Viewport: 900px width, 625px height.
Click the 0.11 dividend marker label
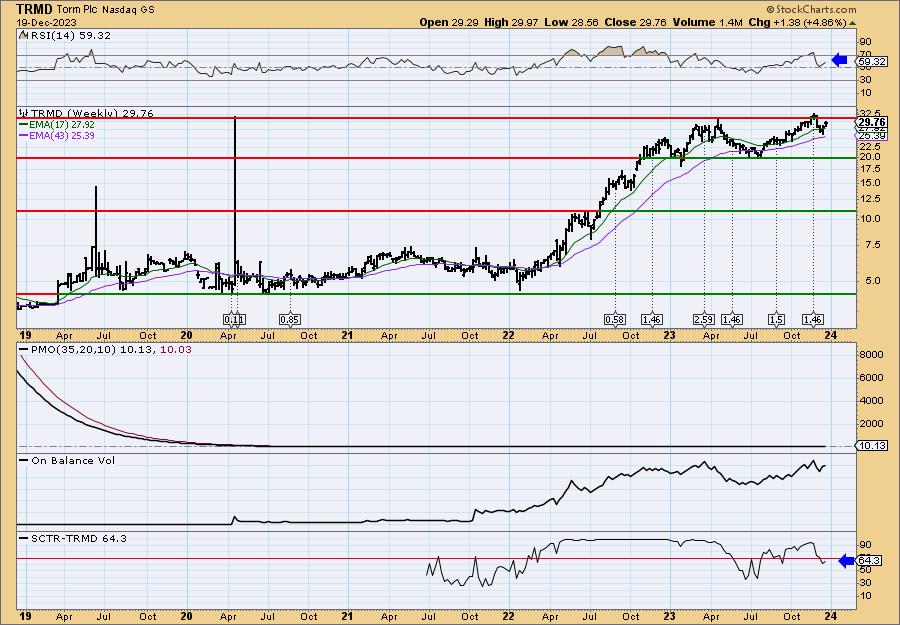click(x=234, y=319)
